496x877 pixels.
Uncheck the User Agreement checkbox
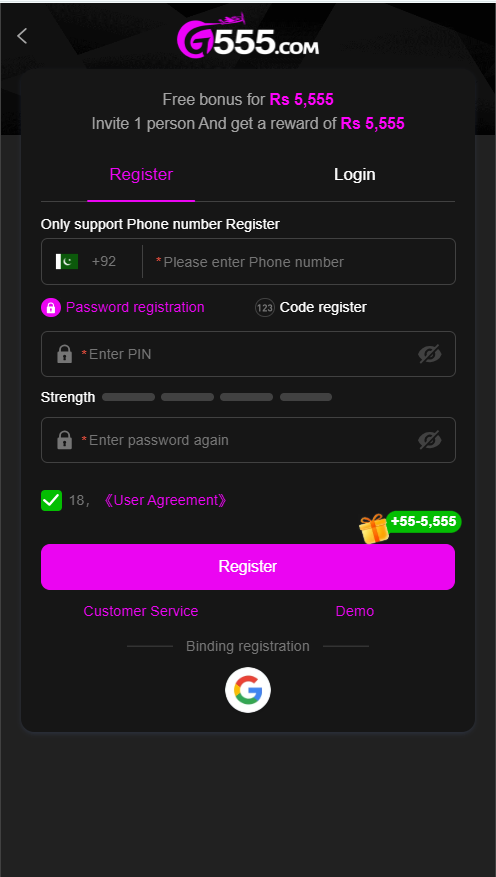pos(51,500)
